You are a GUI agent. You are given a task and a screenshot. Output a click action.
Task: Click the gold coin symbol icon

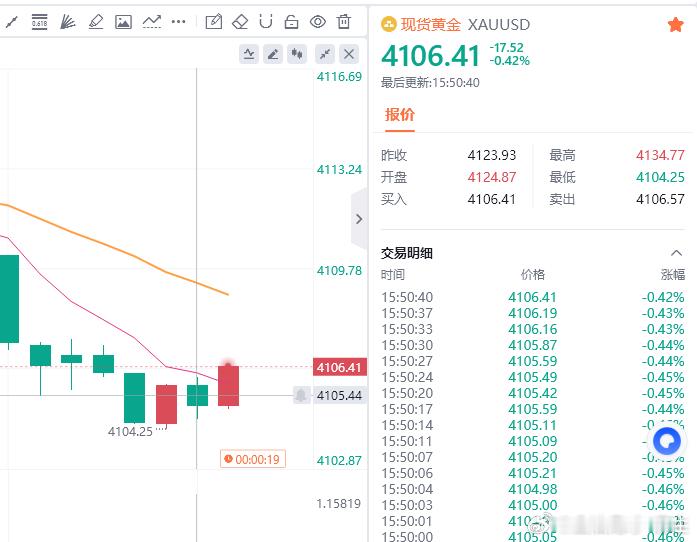click(389, 24)
